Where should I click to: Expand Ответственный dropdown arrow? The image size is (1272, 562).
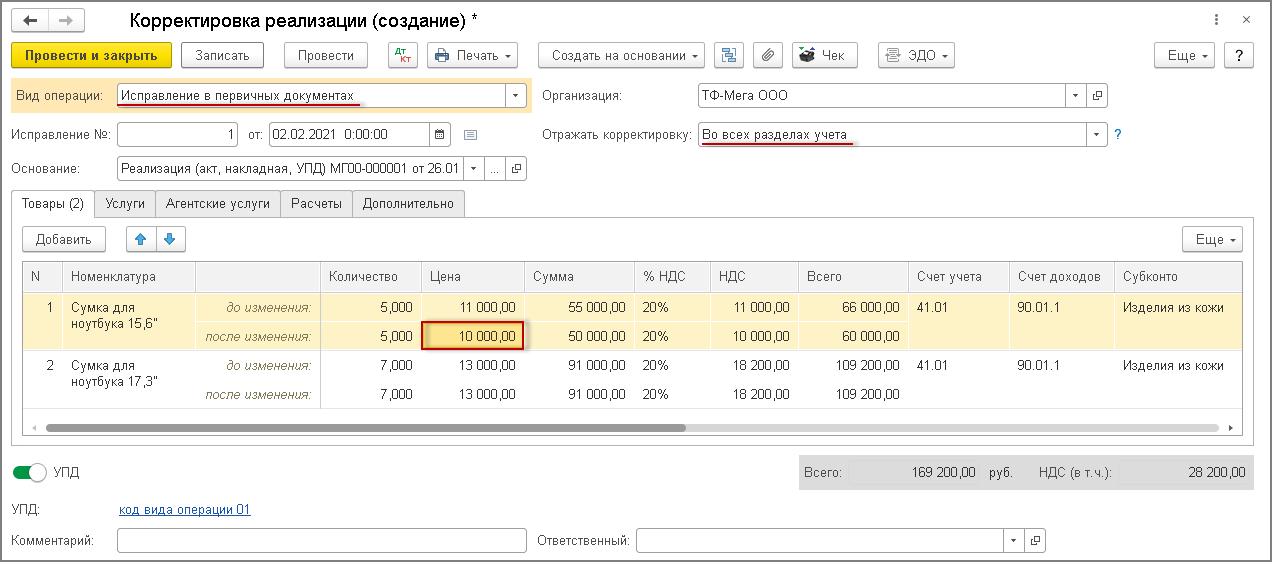coord(1014,541)
